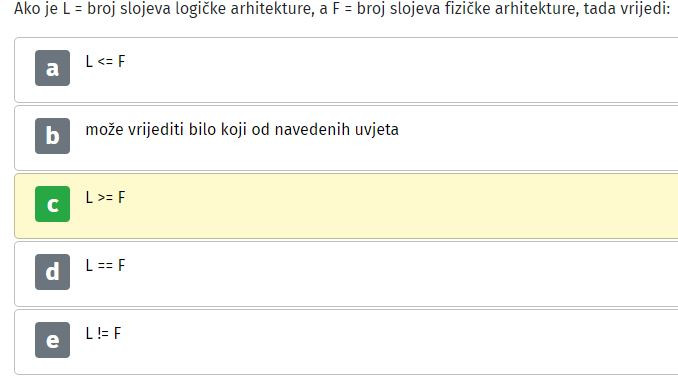Click the green 'c' answer badge
The width and height of the screenshot is (678, 378).
tap(52, 204)
